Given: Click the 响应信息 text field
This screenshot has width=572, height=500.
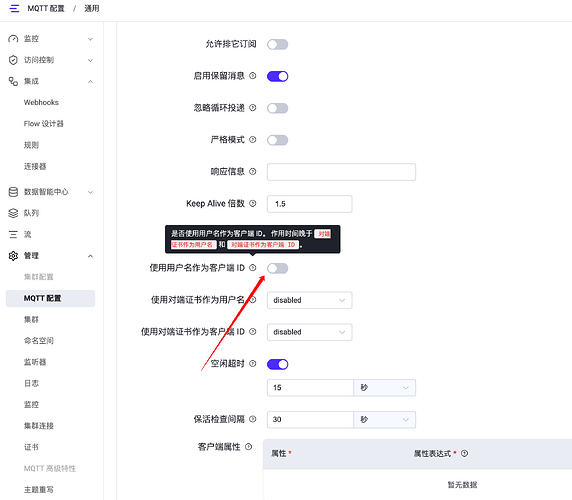Looking at the screenshot, I should 341,172.
